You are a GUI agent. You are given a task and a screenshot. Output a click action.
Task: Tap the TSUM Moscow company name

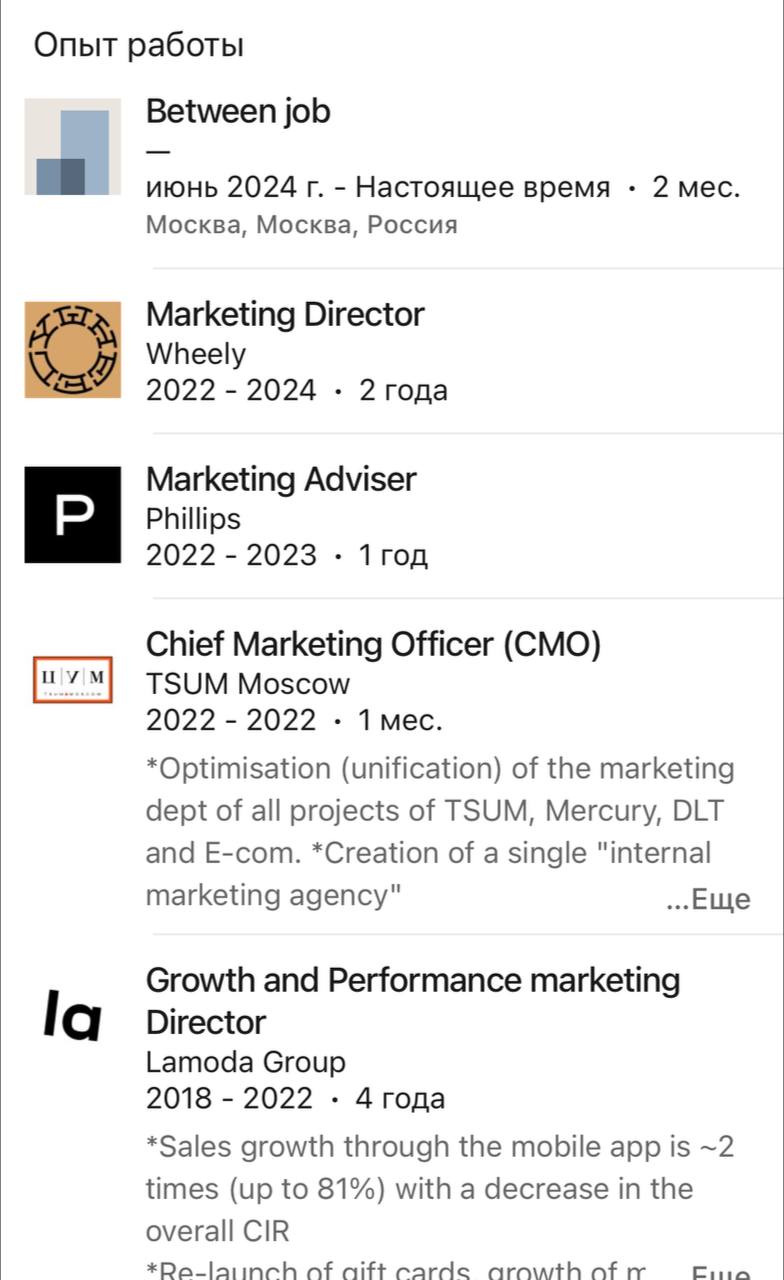point(248,684)
